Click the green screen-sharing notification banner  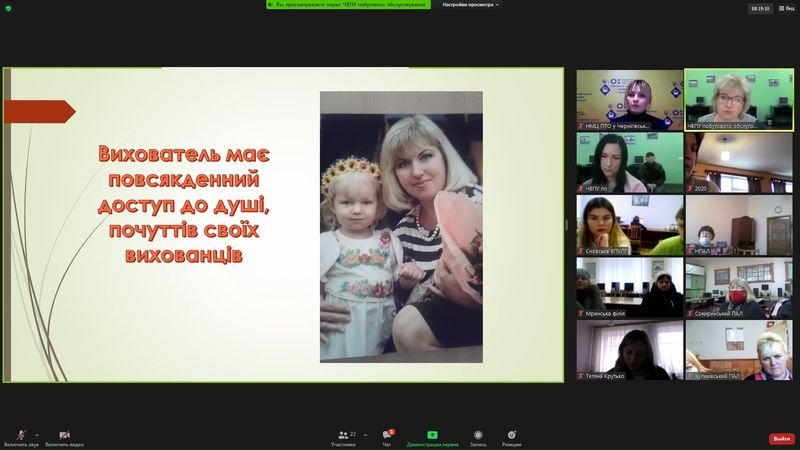(x=349, y=5)
